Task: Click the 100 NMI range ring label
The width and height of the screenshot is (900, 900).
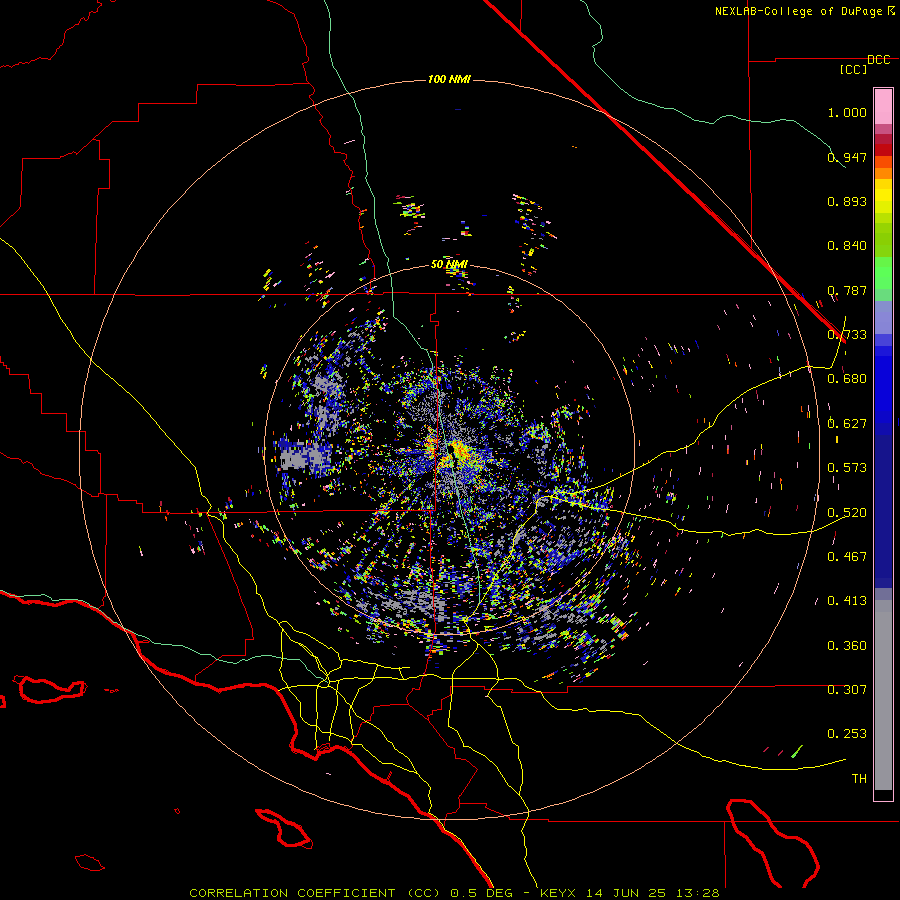Action: (449, 79)
